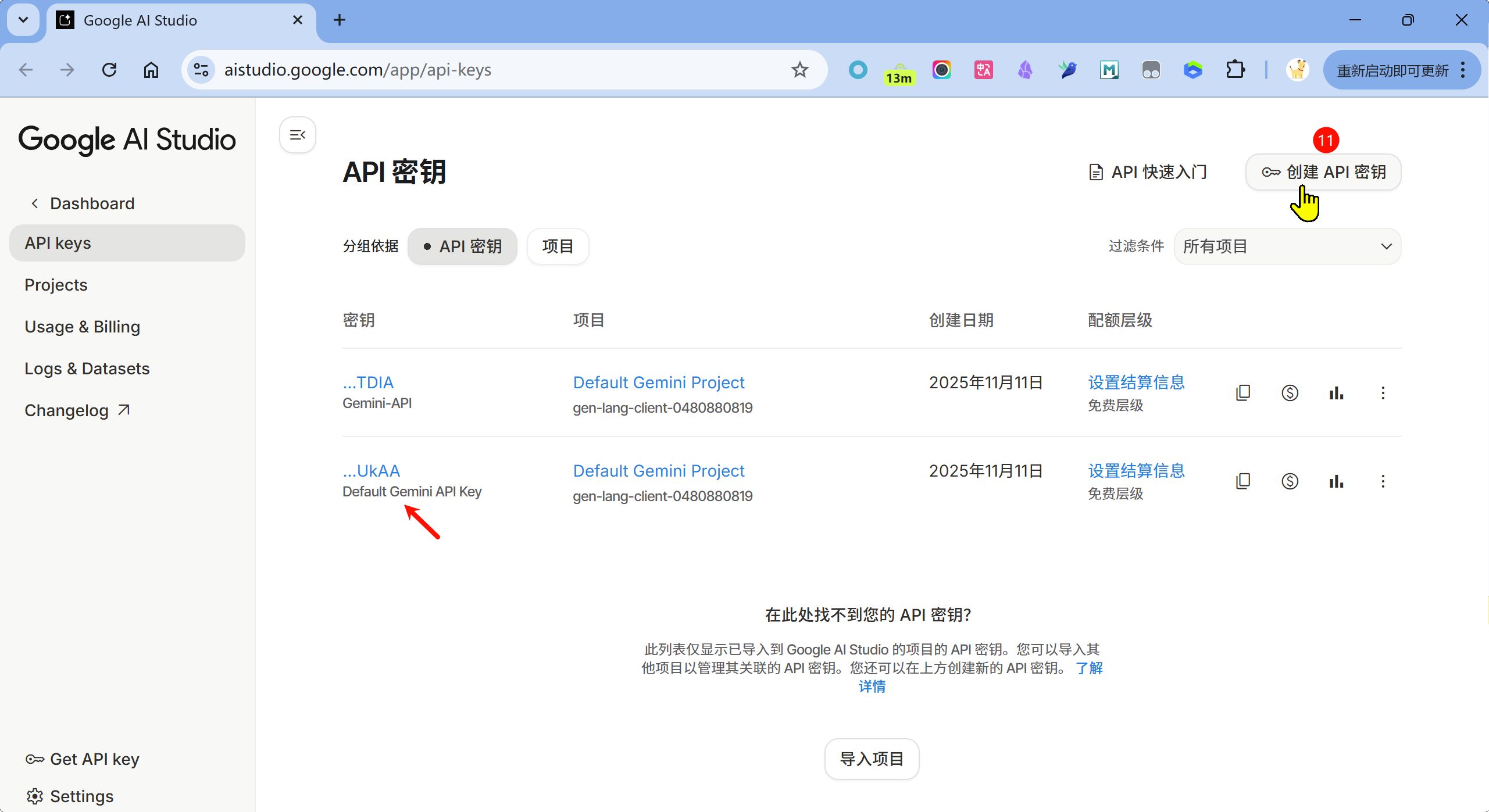Collapse the sidebar navigation panel
The height and width of the screenshot is (812, 1489).
click(298, 135)
